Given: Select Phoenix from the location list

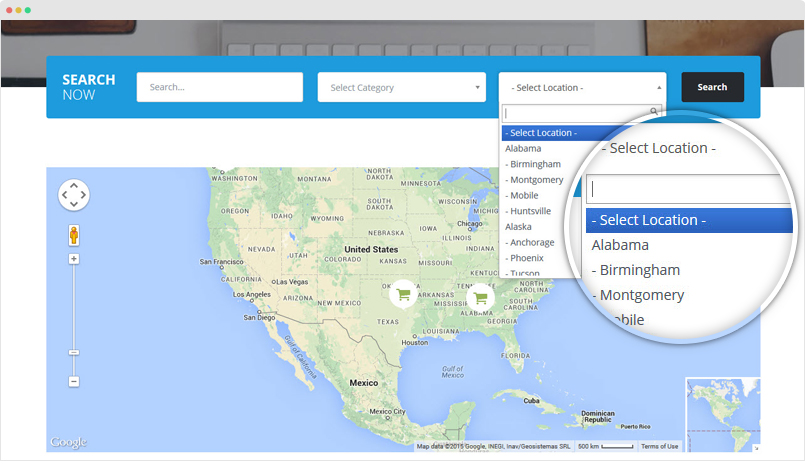Looking at the screenshot, I should click(x=524, y=258).
